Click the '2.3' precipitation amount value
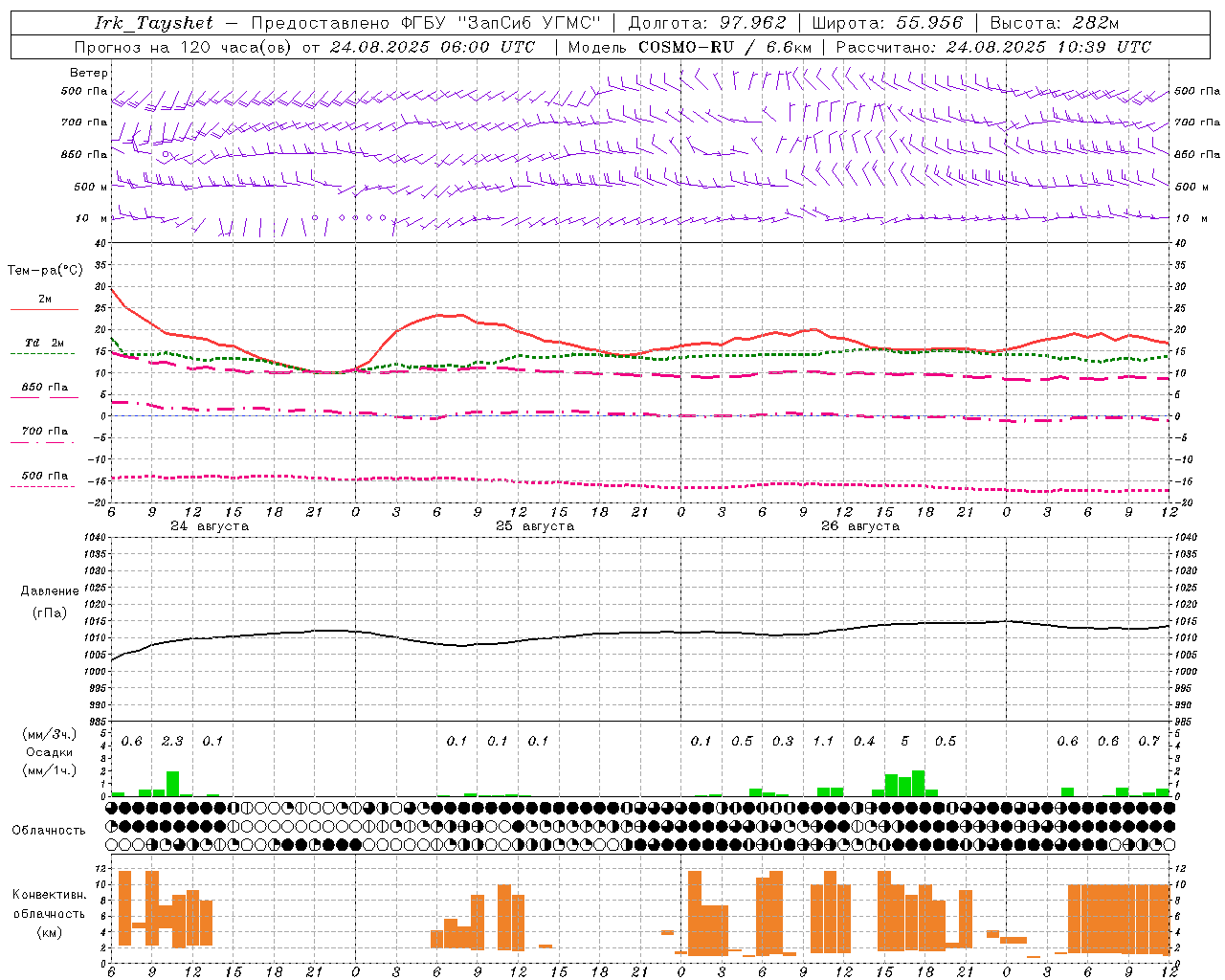This screenshot has width=1225, height=980. point(172,742)
